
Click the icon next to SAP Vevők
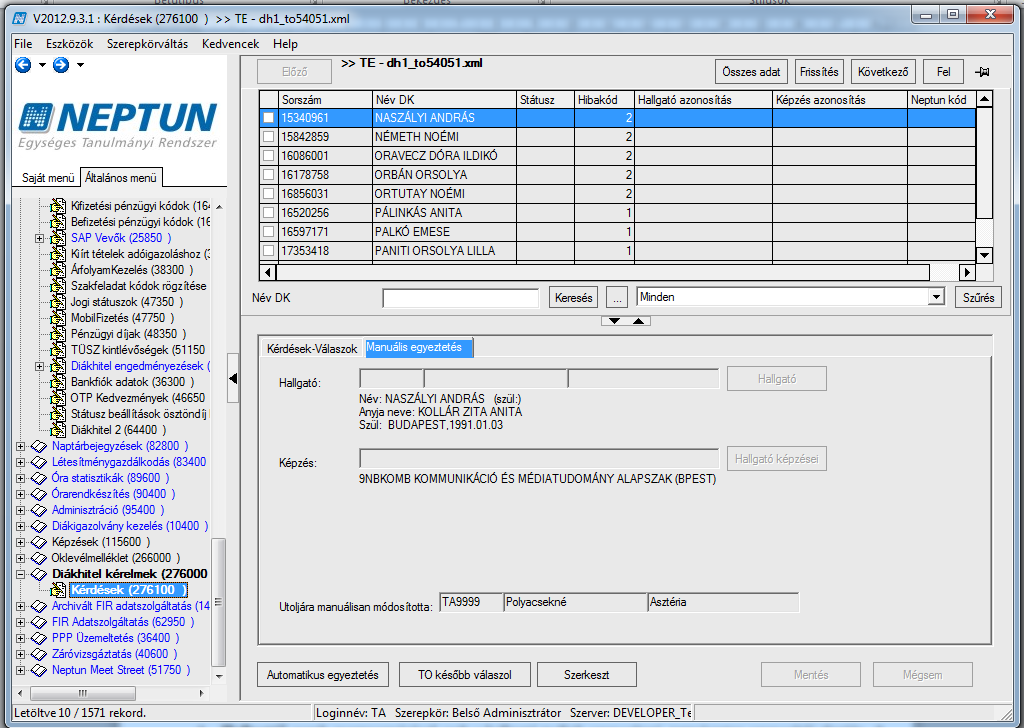[58, 238]
